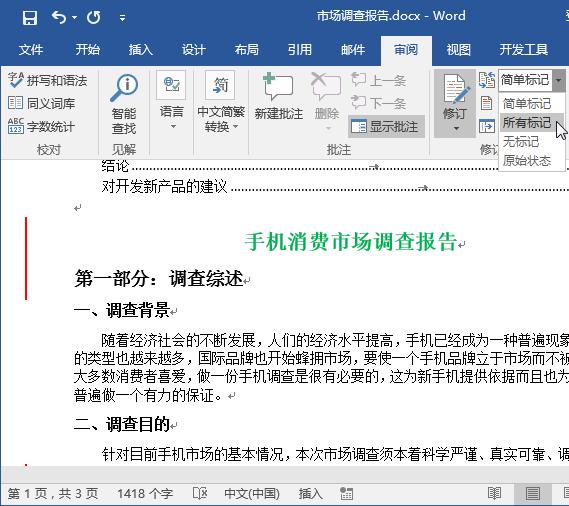Select the 审阅 ribbon tab
Image resolution: width=569 pixels, height=506 pixels.
click(406, 50)
